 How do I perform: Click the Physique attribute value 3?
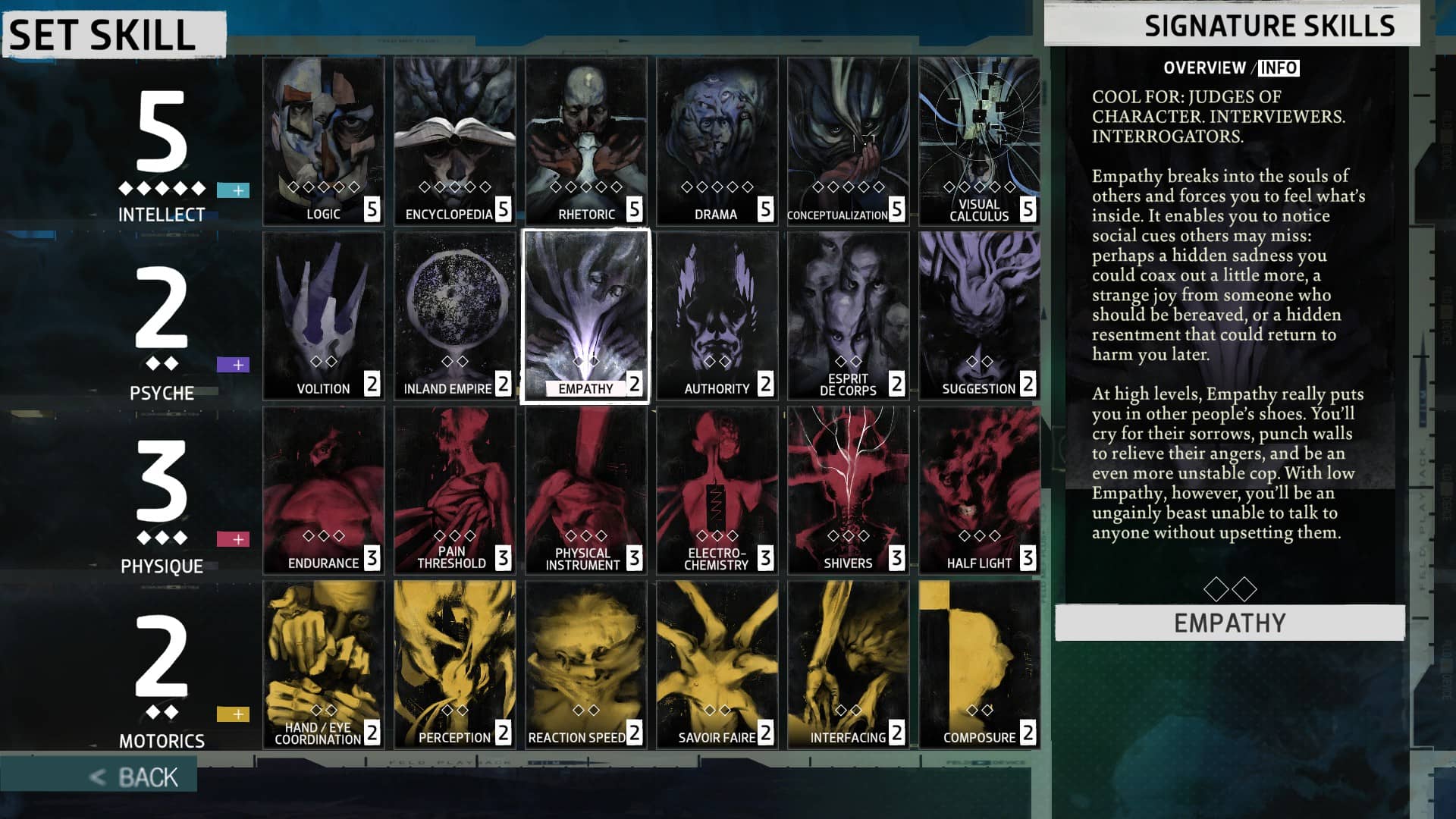(162, 482)
